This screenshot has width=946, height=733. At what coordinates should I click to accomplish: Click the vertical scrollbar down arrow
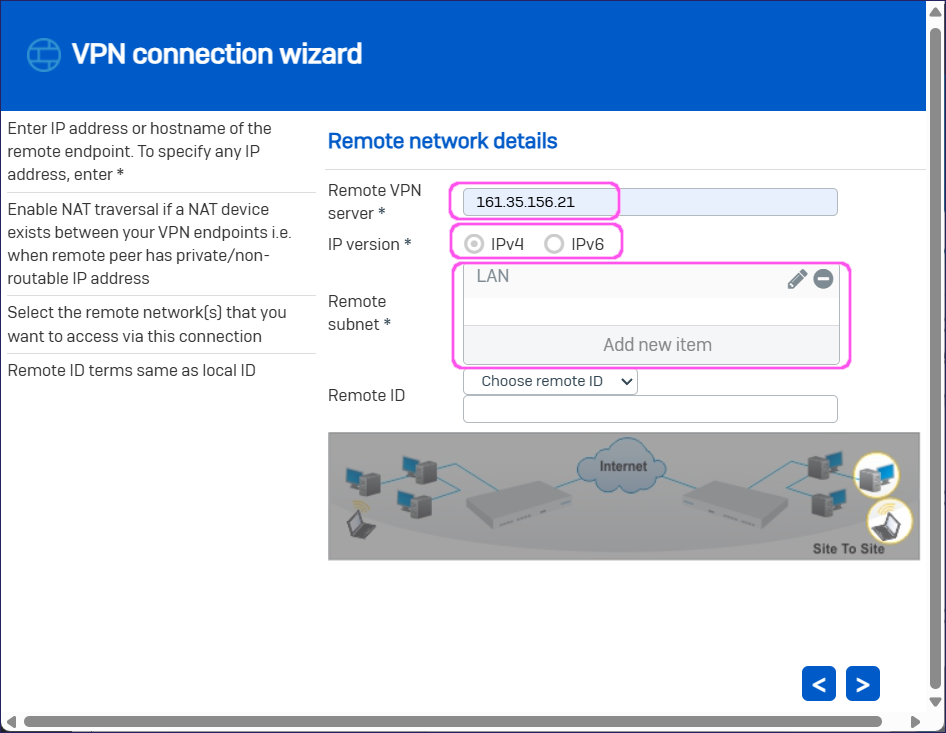[x=936, y=703]
